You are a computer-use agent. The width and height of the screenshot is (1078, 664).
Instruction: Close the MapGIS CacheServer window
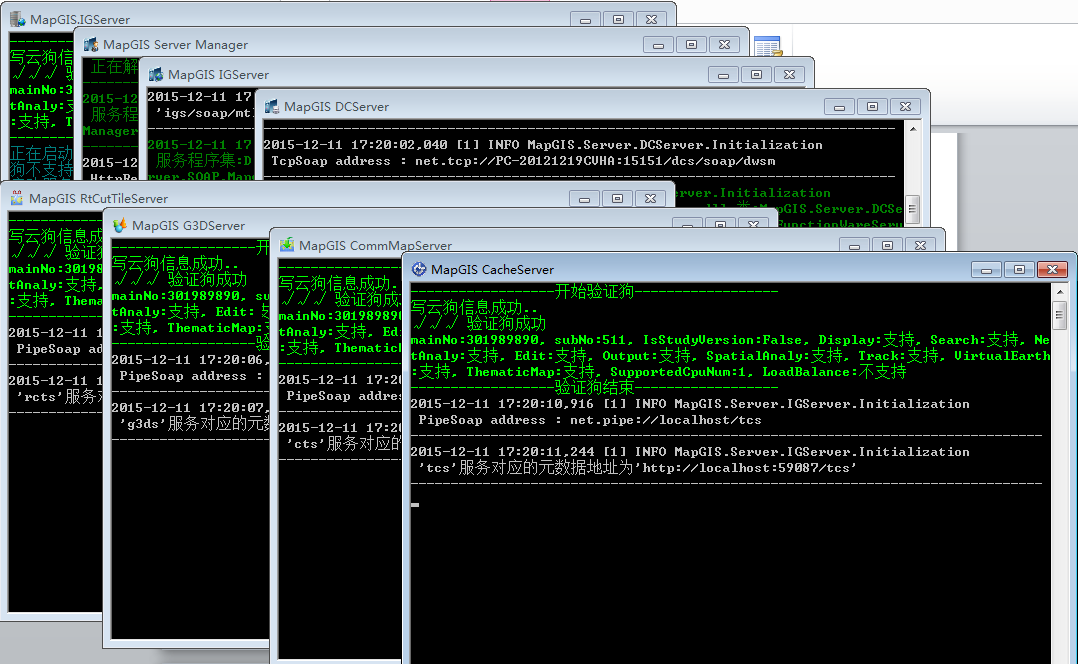pos(1052,269)
